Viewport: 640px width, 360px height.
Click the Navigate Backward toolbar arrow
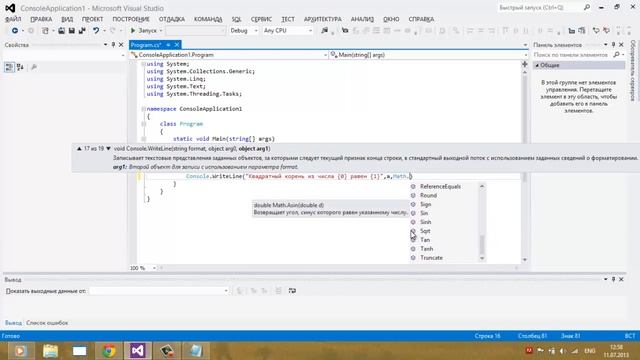click(x=15, y=31)
